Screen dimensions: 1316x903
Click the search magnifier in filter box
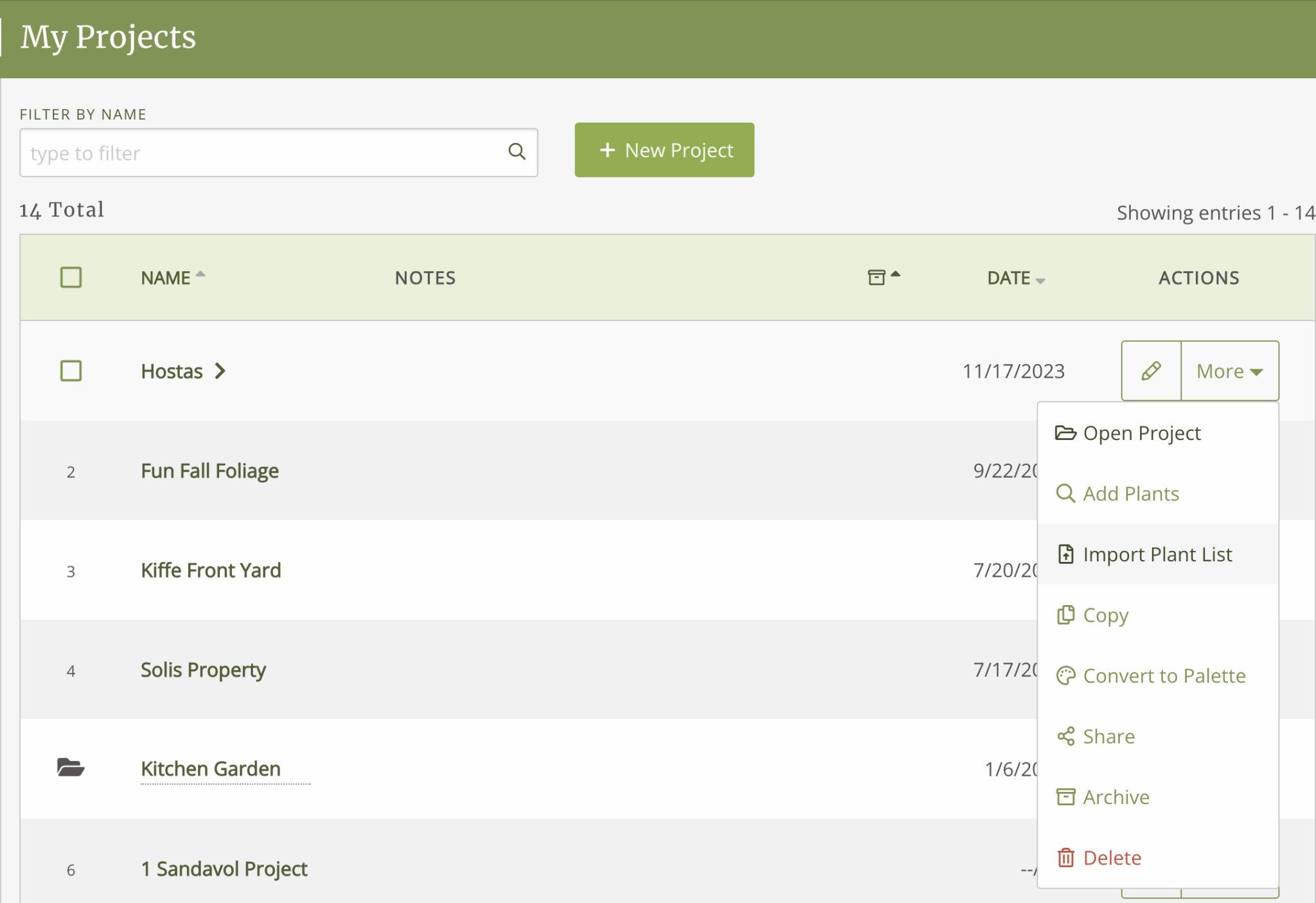coord(517,152)
